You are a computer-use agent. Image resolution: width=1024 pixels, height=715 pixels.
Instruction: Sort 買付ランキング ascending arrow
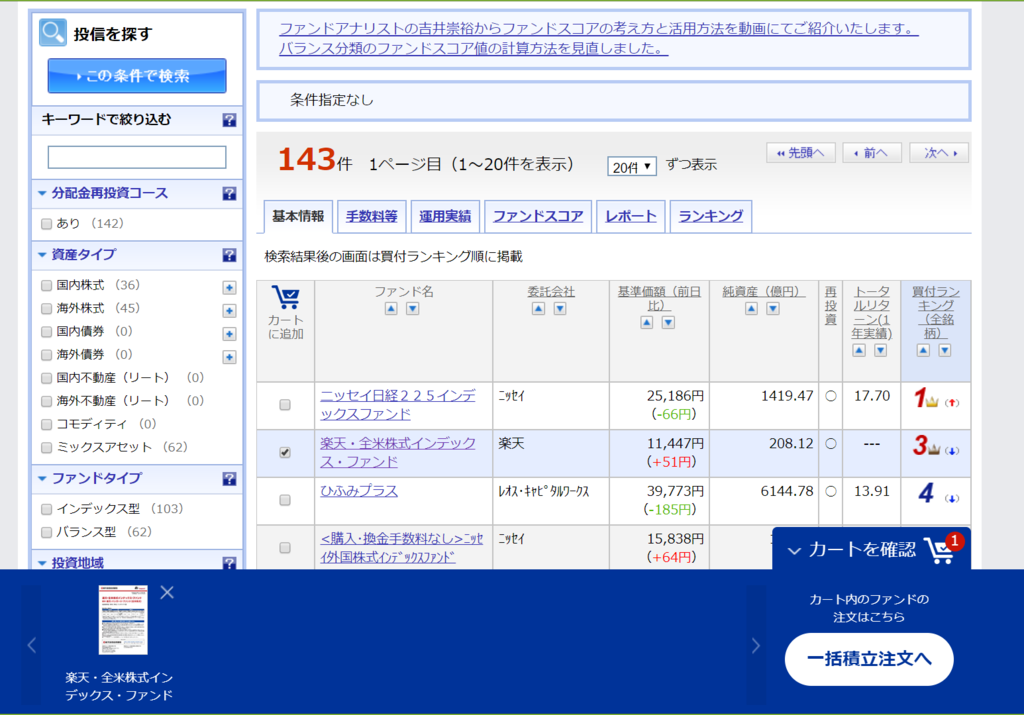click(x=923, y=351)
